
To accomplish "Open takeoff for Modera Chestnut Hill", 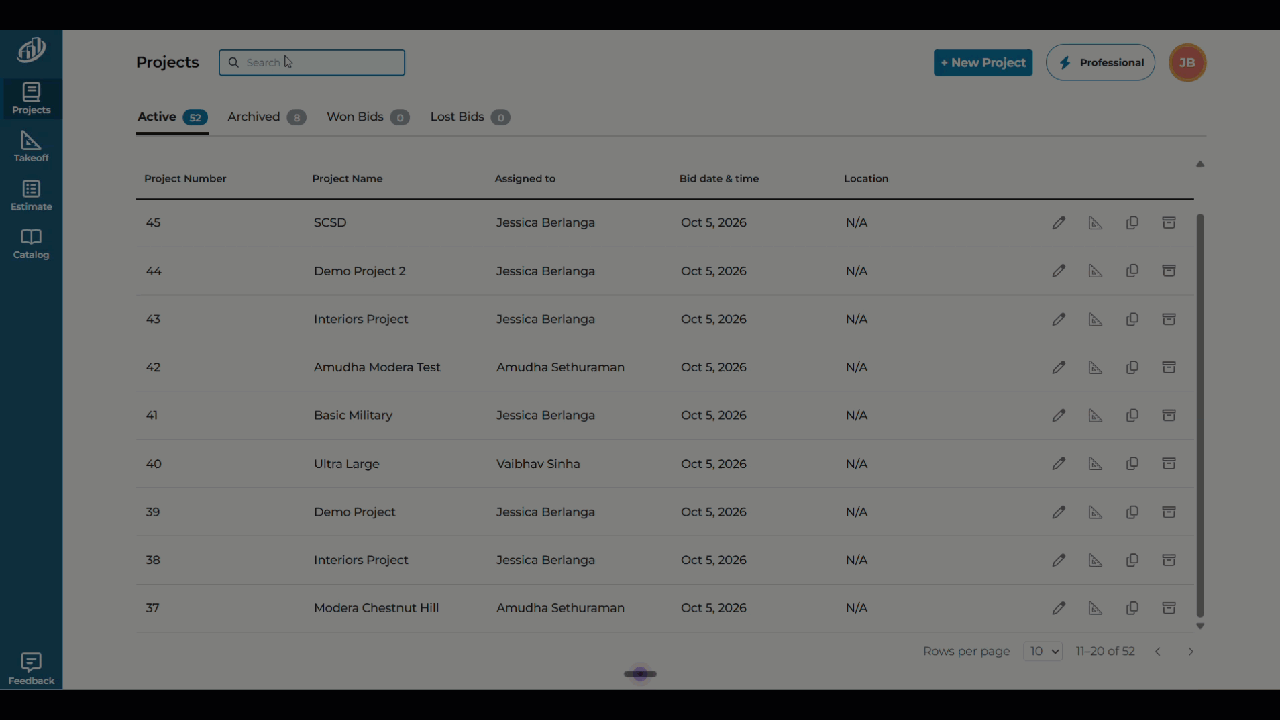I will [x=1095, y=608].
